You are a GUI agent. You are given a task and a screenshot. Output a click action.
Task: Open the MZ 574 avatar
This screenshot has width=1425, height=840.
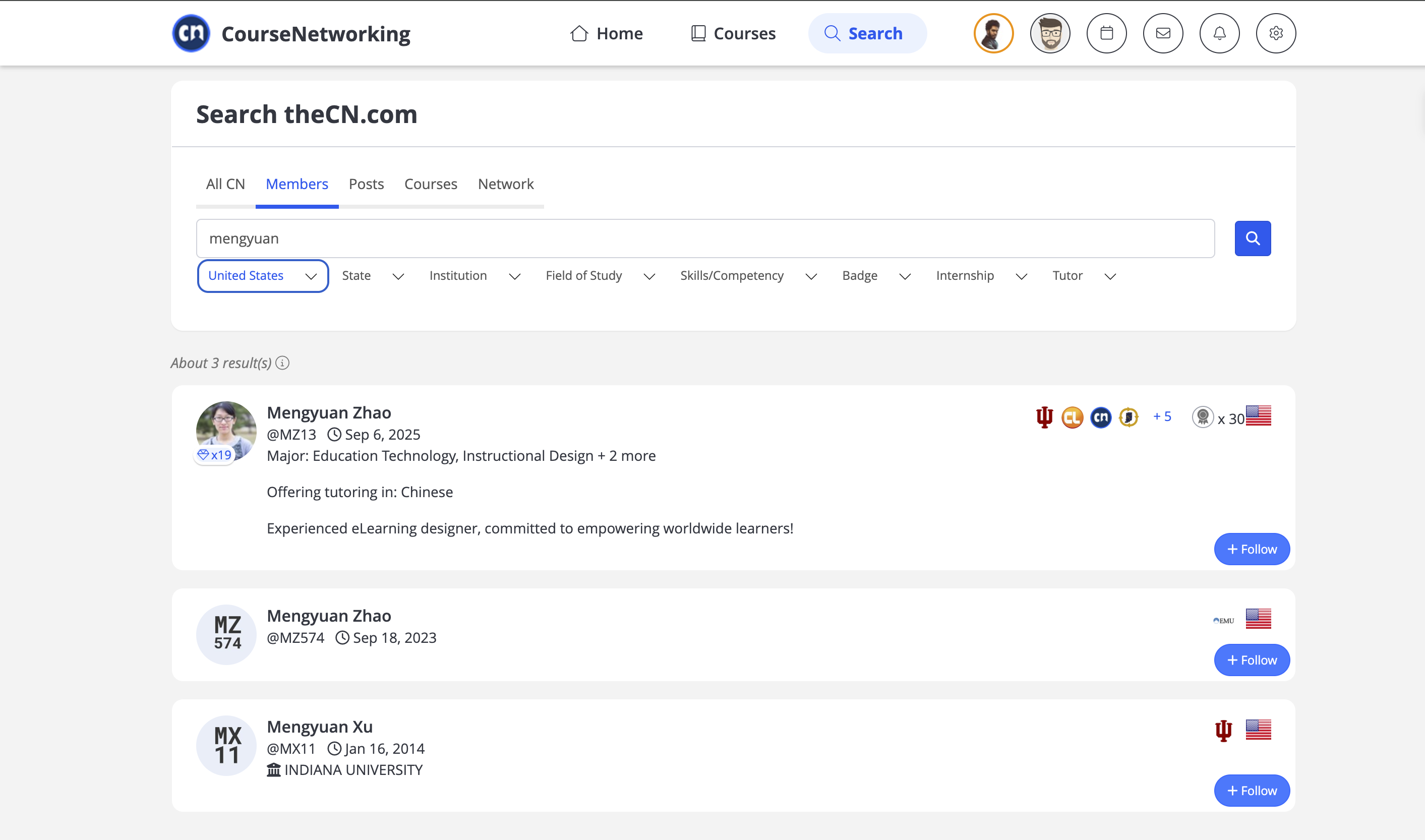(x=226, y=634)
